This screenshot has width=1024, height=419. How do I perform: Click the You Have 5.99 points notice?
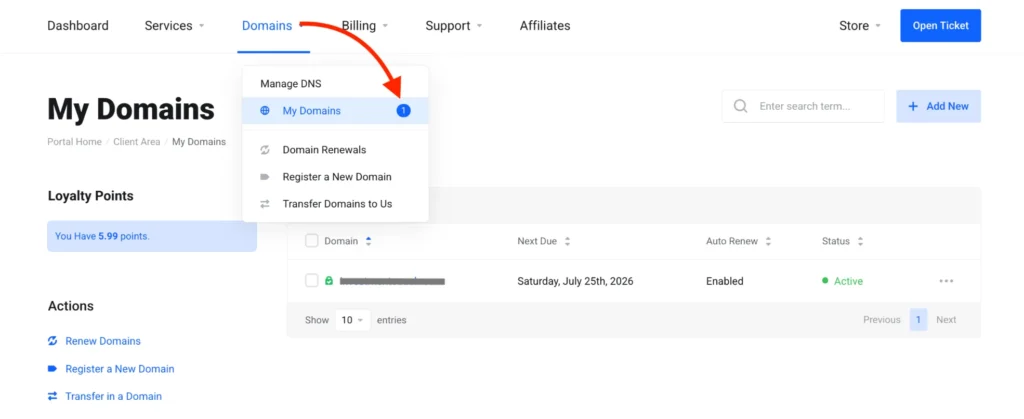coord(152,236)
